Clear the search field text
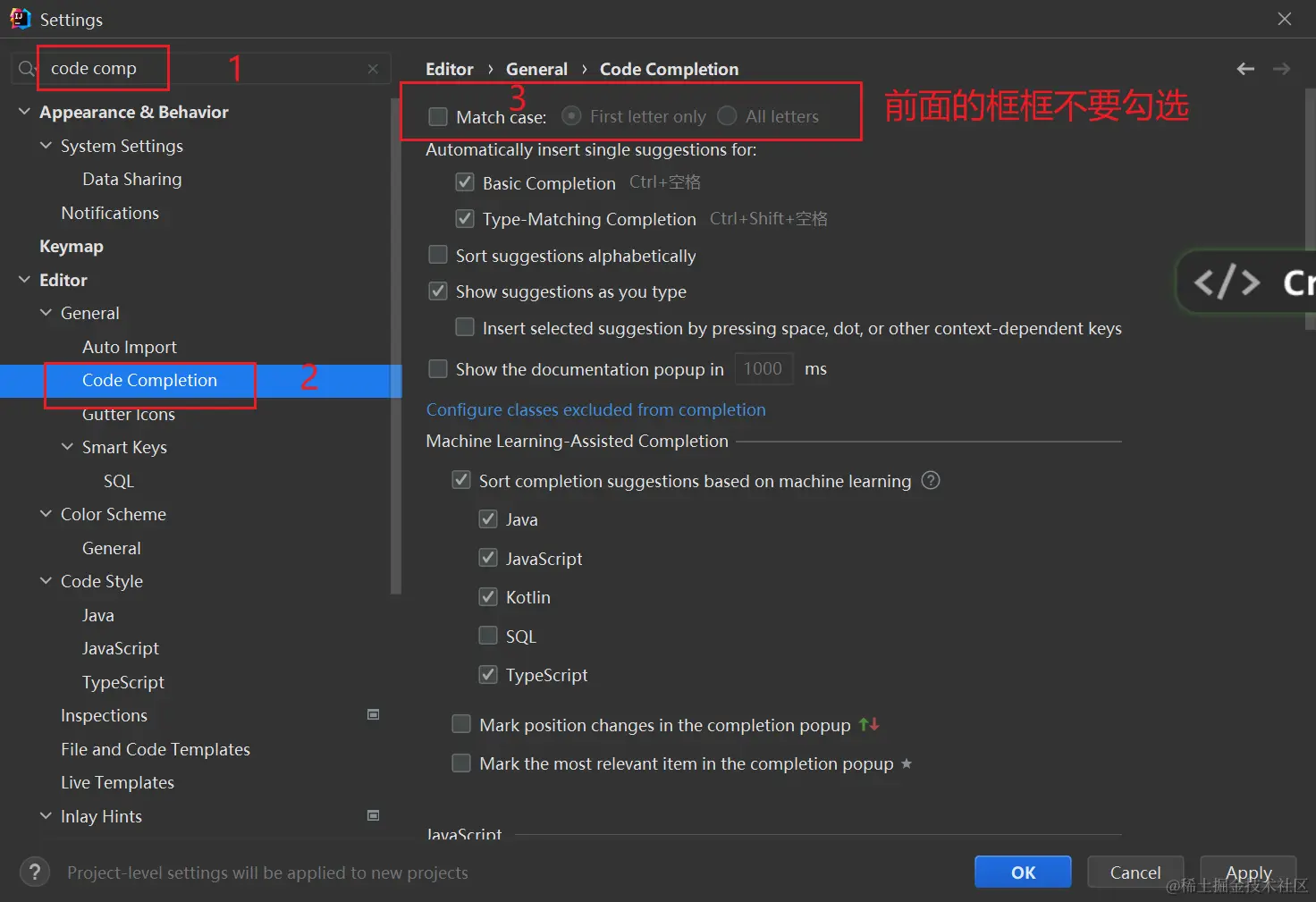Viewport: 1316px width, 902px height. (373, 69)
